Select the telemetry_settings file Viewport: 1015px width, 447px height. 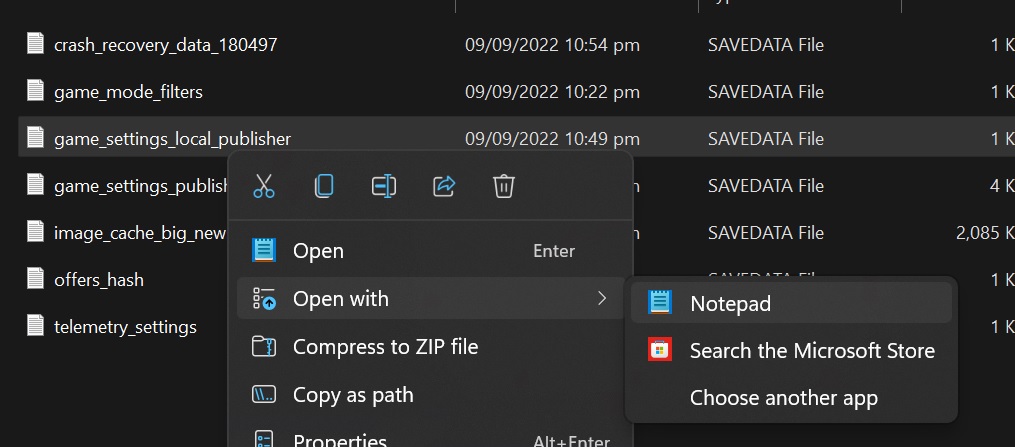(125, 327)
